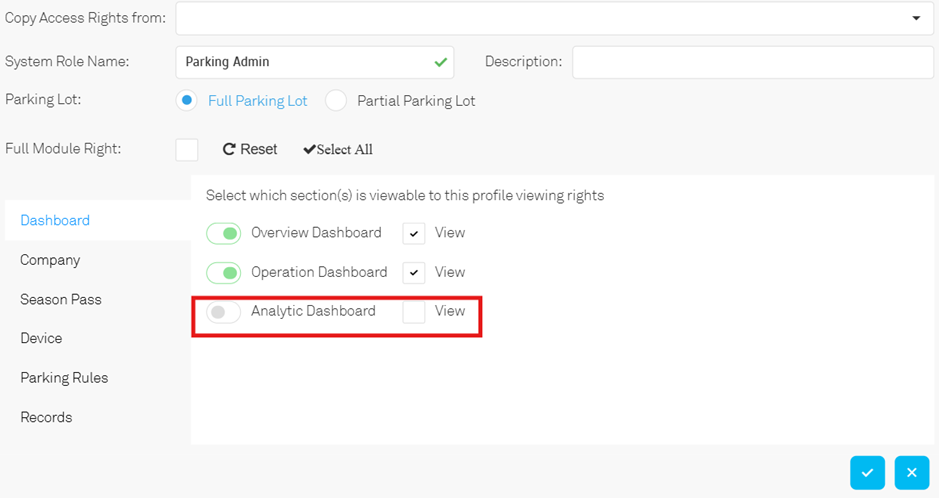Toggle the Operation Dashboard switch
The height and width of the screenshot is (498, 939).
223,273
